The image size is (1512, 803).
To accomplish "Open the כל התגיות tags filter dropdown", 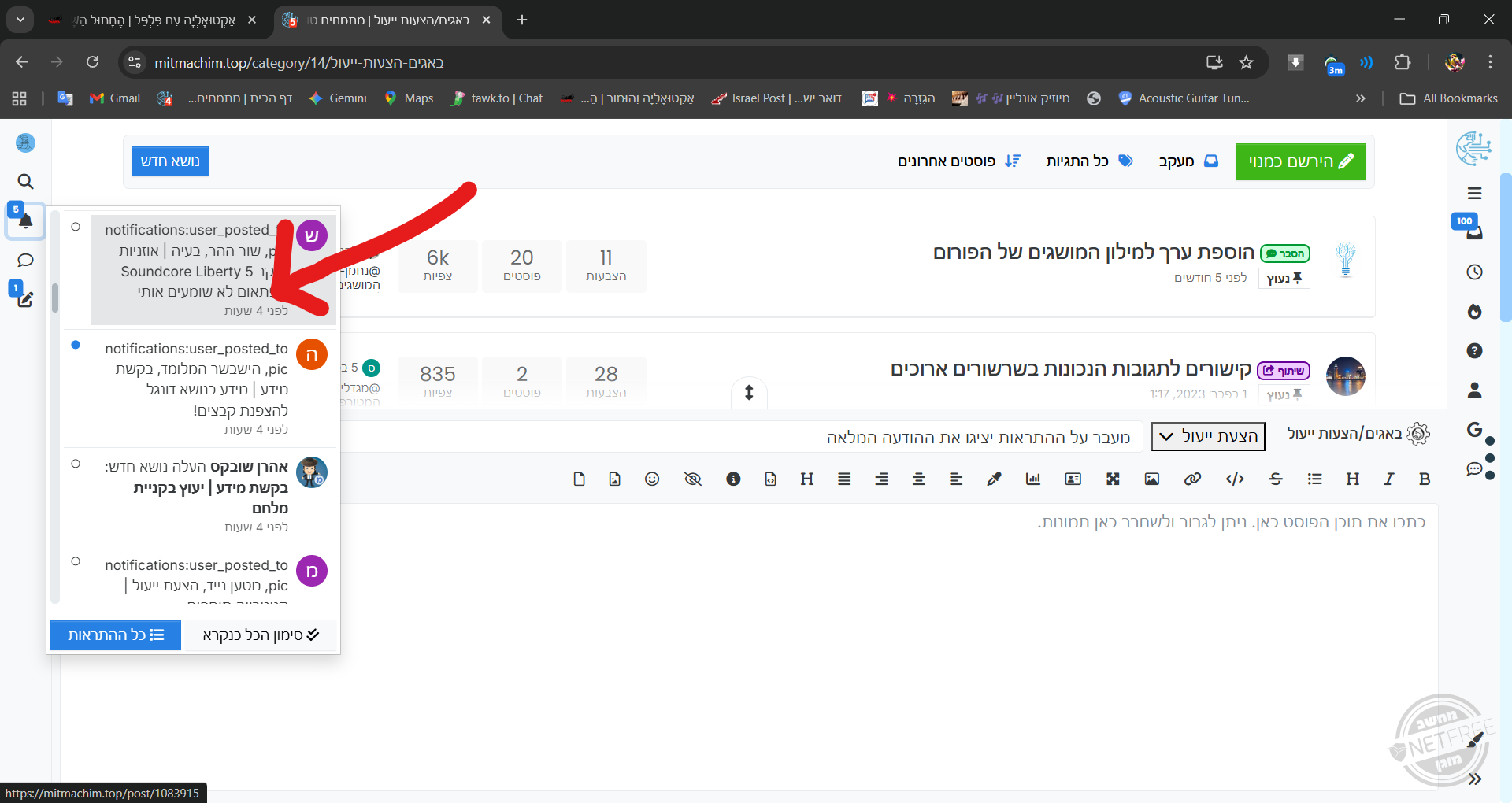I will point(1088,161).
